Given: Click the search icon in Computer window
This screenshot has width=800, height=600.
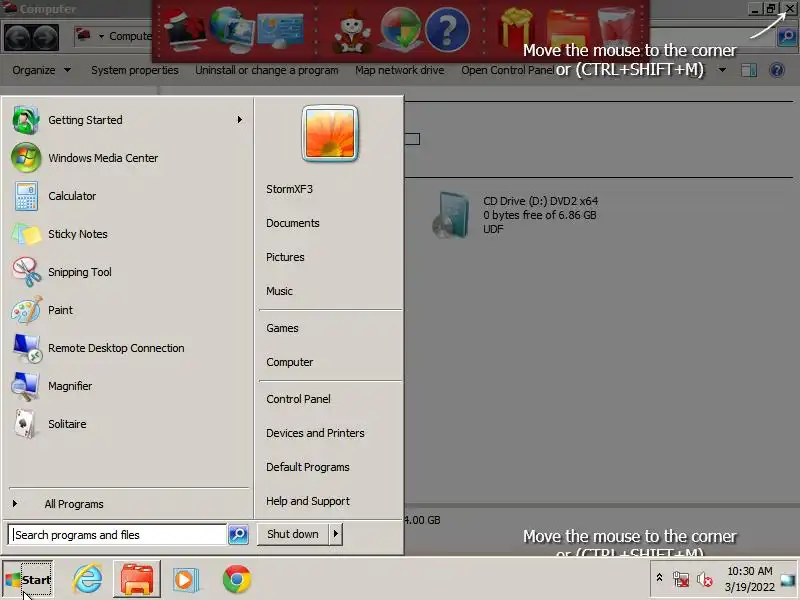Looking at the screenshot, I should 787,37.
